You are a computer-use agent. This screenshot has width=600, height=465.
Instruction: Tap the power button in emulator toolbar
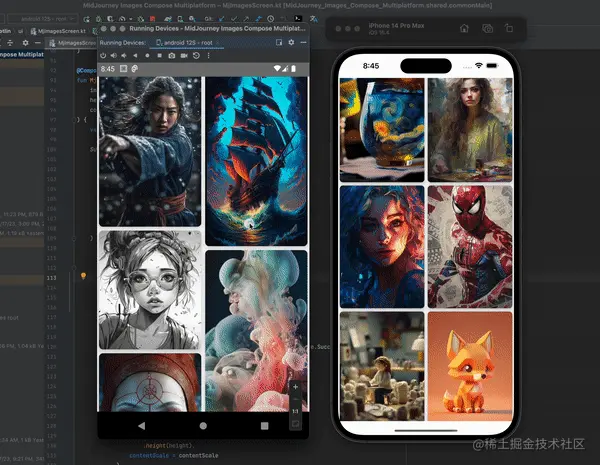tap(103, 55)
